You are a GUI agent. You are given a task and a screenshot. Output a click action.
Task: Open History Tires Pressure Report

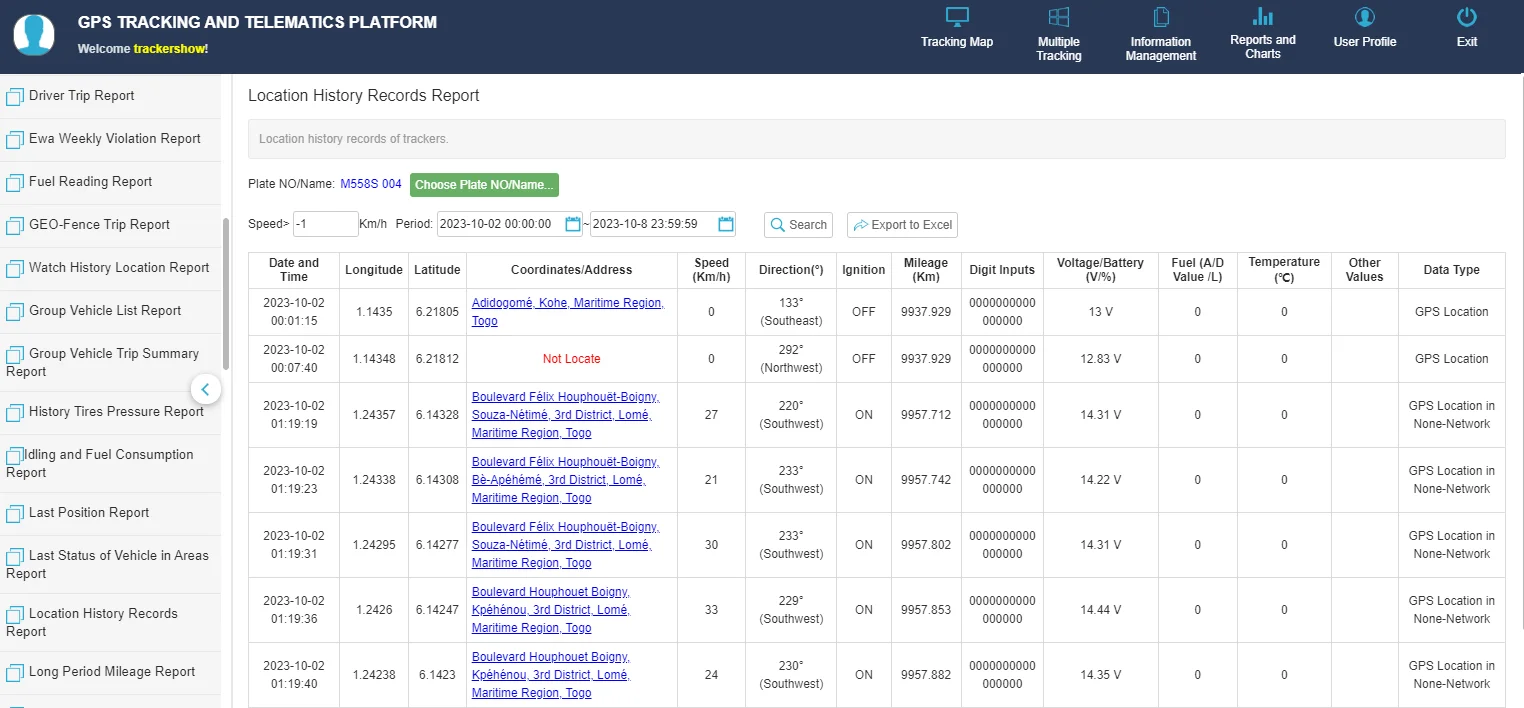coord(116,412)
